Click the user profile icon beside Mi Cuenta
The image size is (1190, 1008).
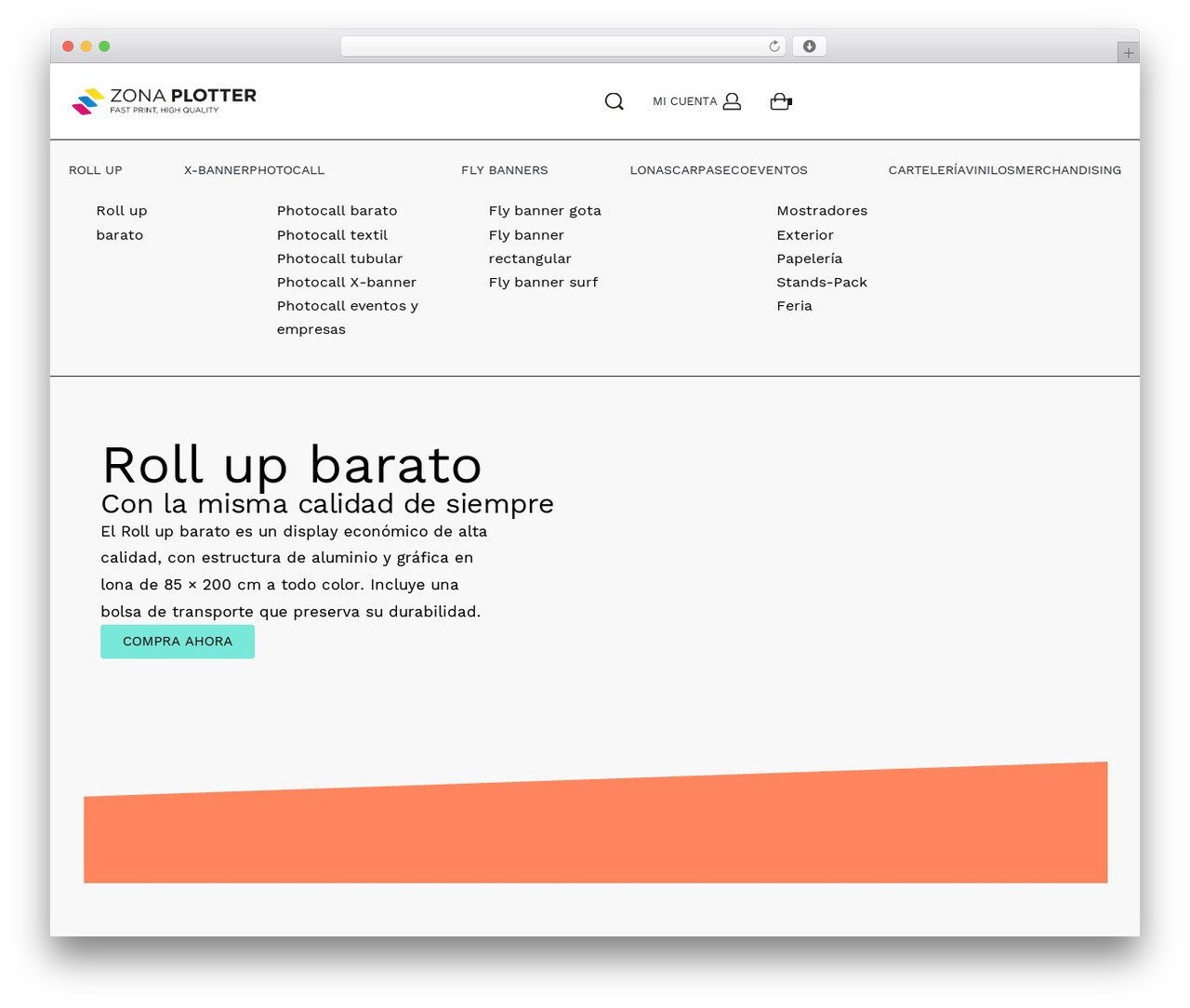click(732, 101)
